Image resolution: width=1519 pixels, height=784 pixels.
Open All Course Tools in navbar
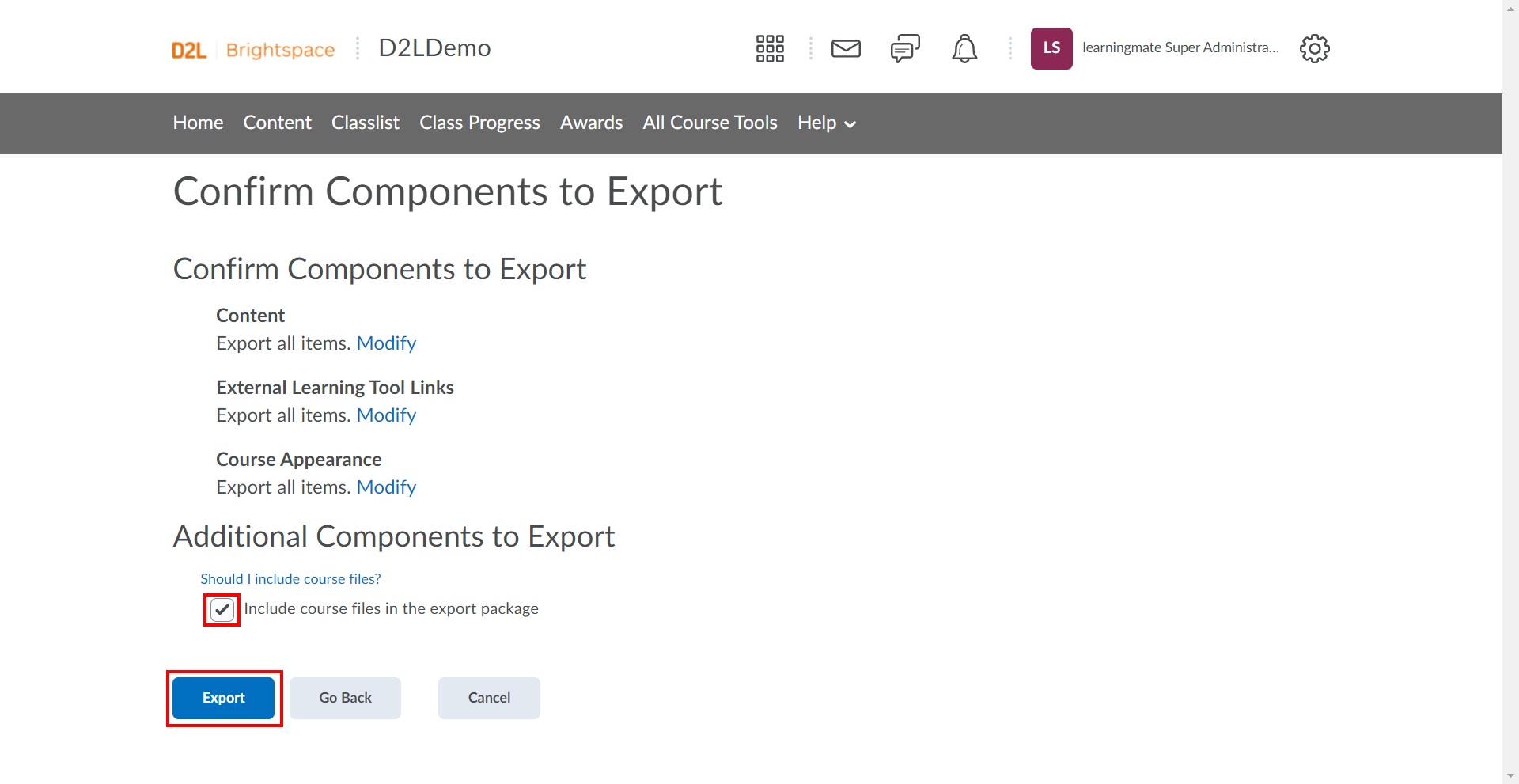(710, 123)
